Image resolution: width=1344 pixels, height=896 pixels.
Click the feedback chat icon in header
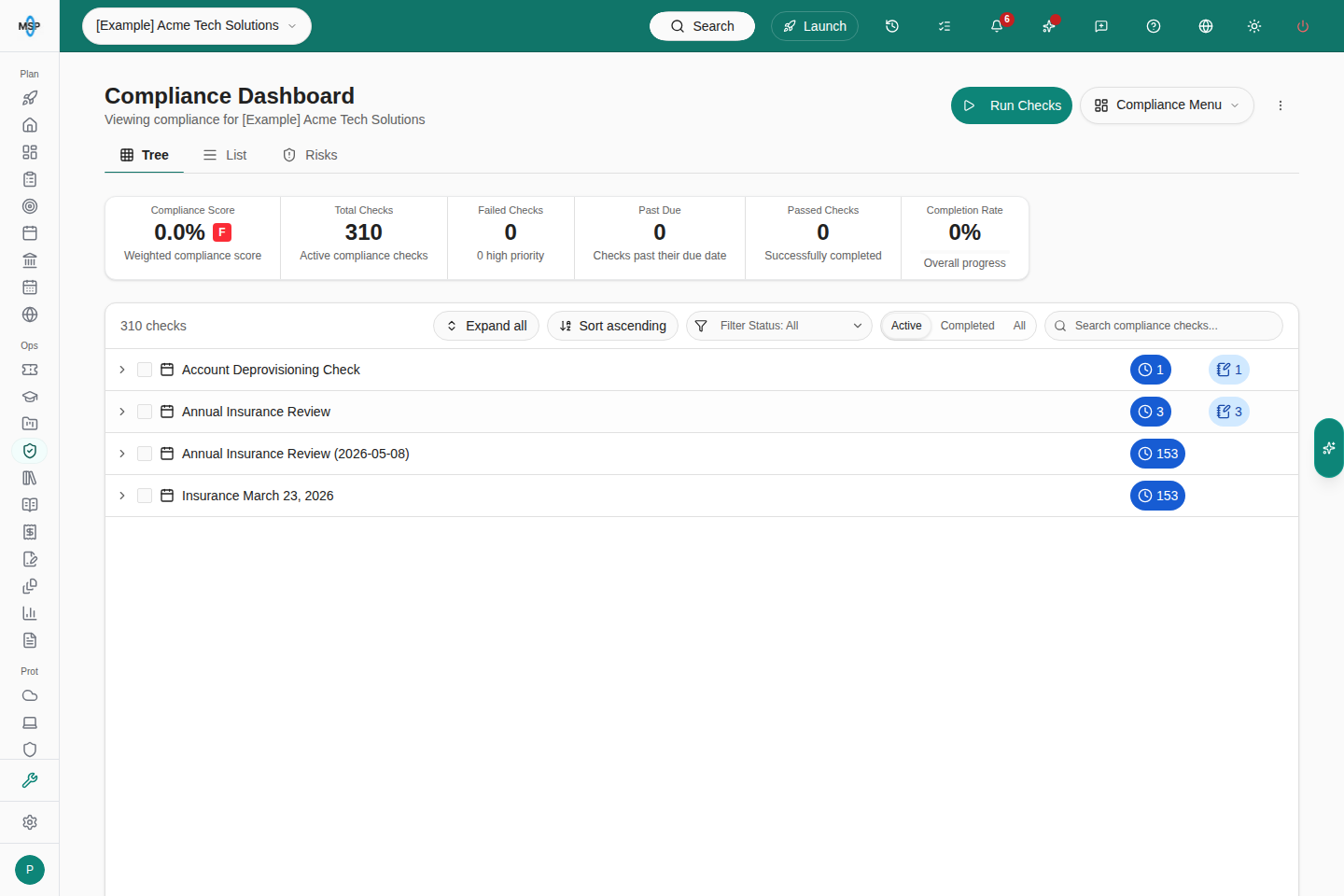(1101, 26)
